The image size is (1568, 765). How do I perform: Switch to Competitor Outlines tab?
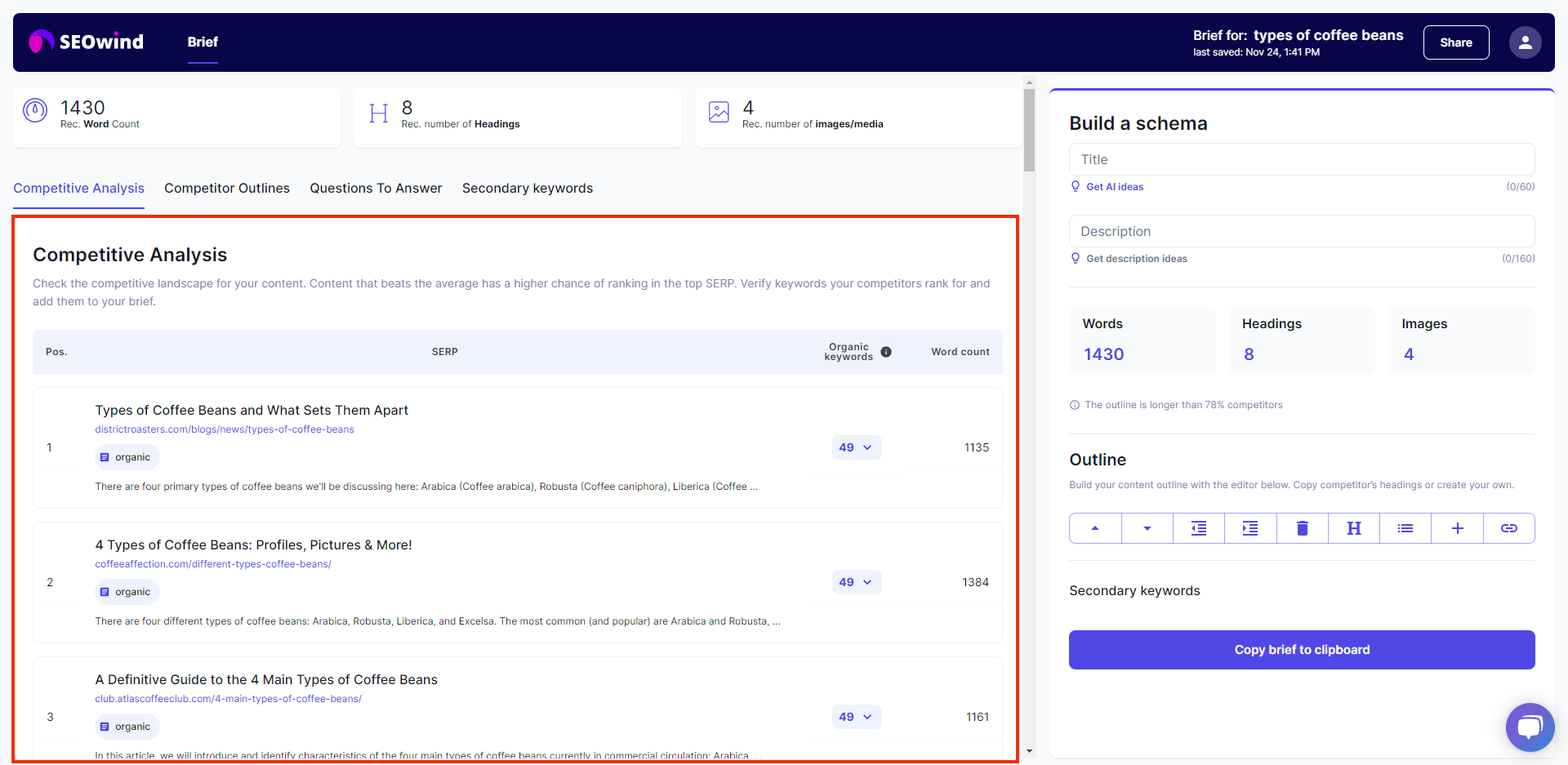227,188
